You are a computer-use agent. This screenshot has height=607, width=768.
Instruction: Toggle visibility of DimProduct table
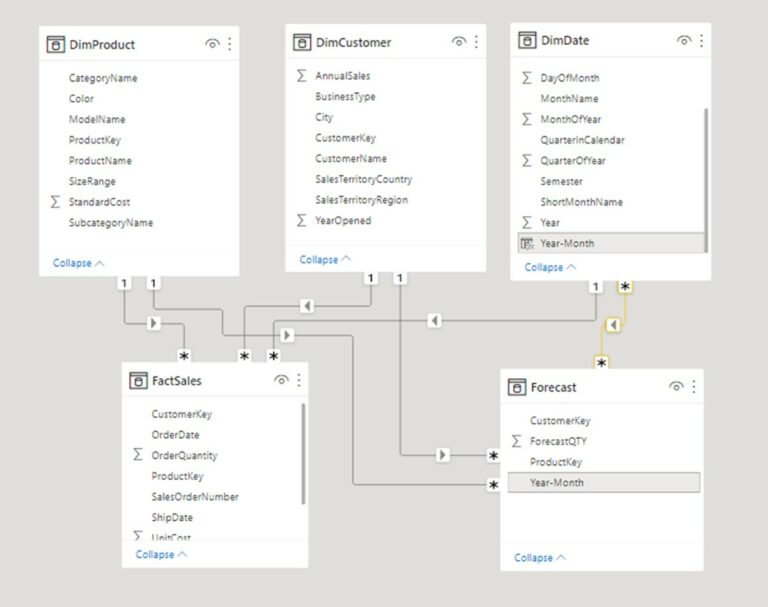click(212, 44)
